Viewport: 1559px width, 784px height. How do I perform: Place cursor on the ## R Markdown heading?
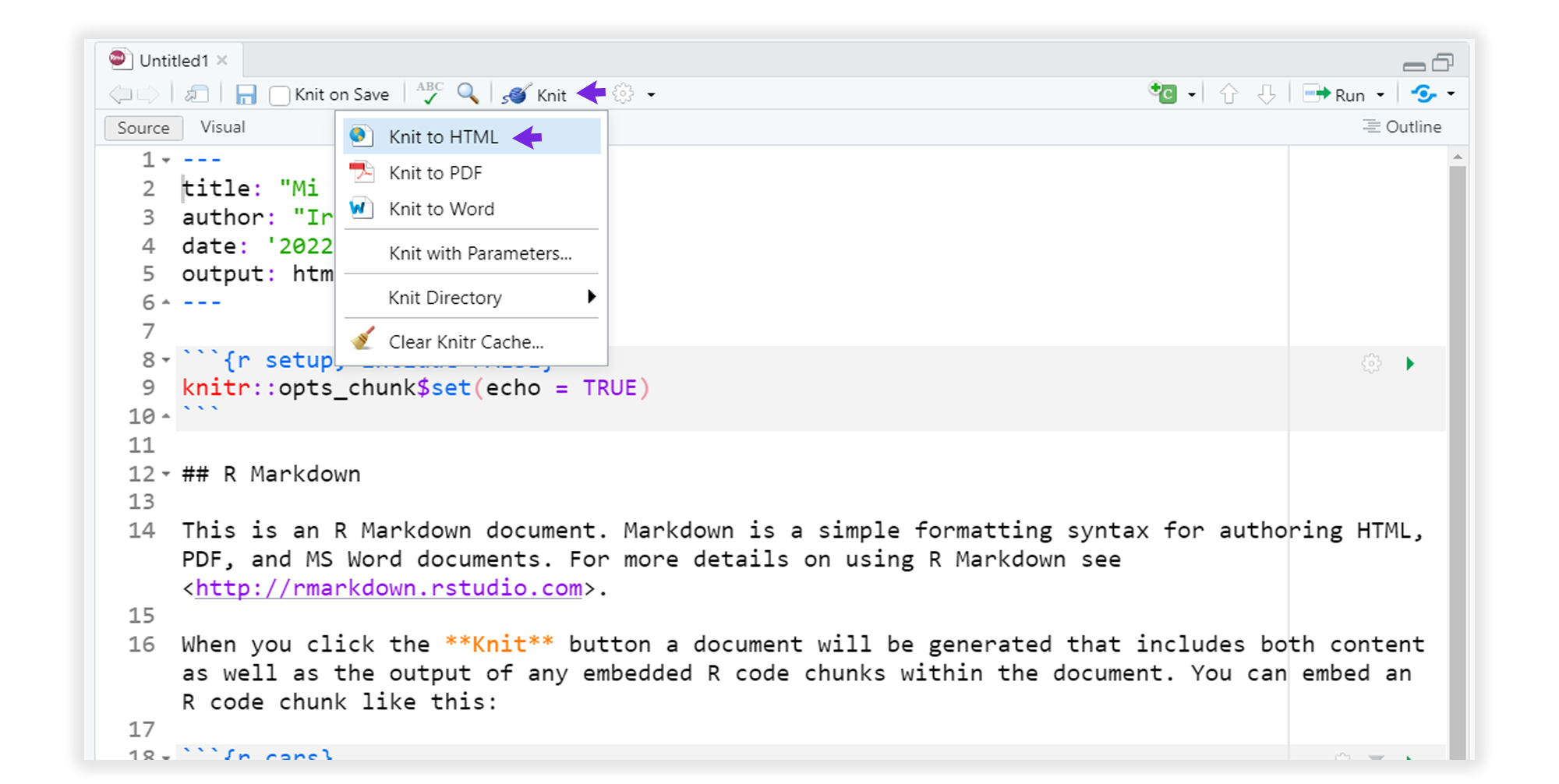click(x=271, y=474)
